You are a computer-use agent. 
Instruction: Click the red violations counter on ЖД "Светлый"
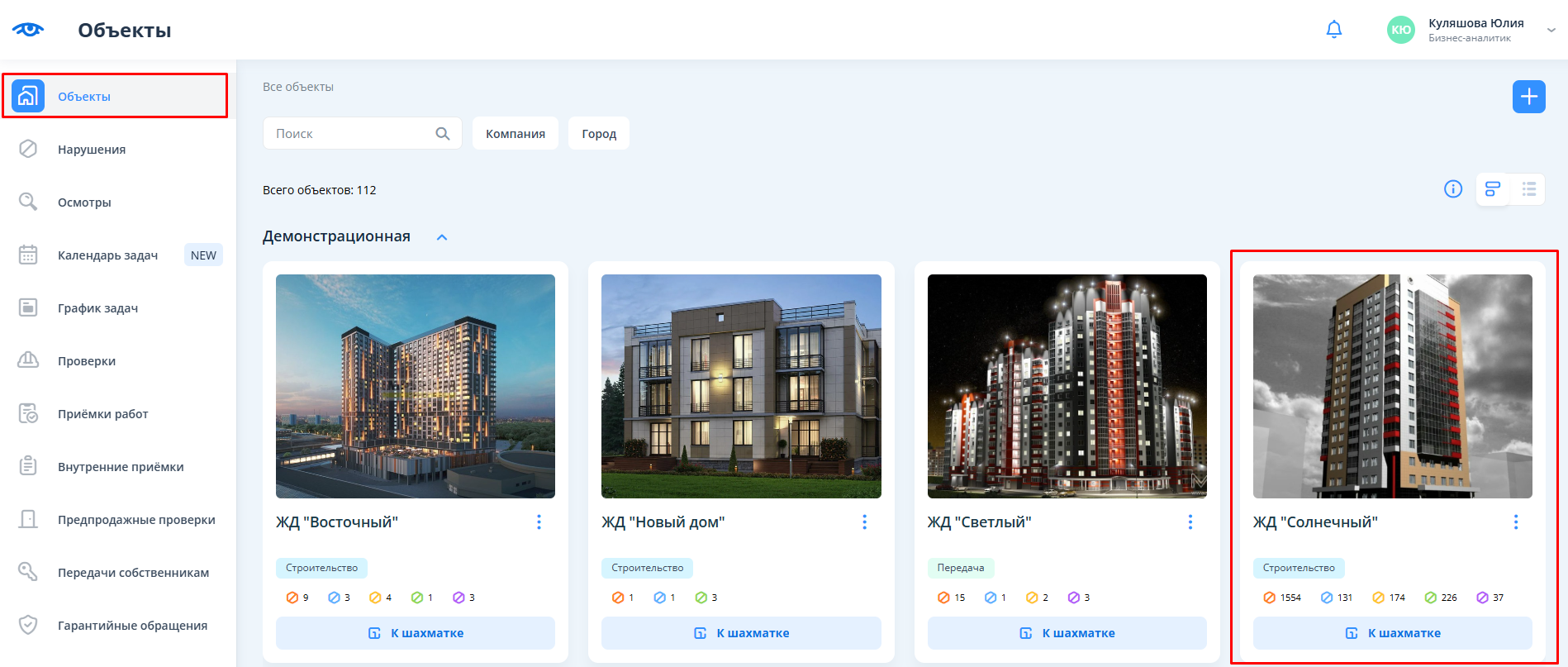pos(951,598)
